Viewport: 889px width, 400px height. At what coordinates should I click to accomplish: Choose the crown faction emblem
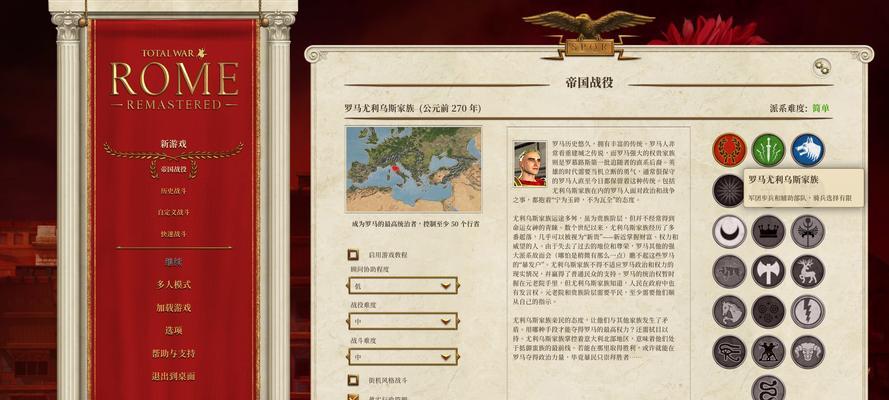pyautogui.click(x=768, y=231)
